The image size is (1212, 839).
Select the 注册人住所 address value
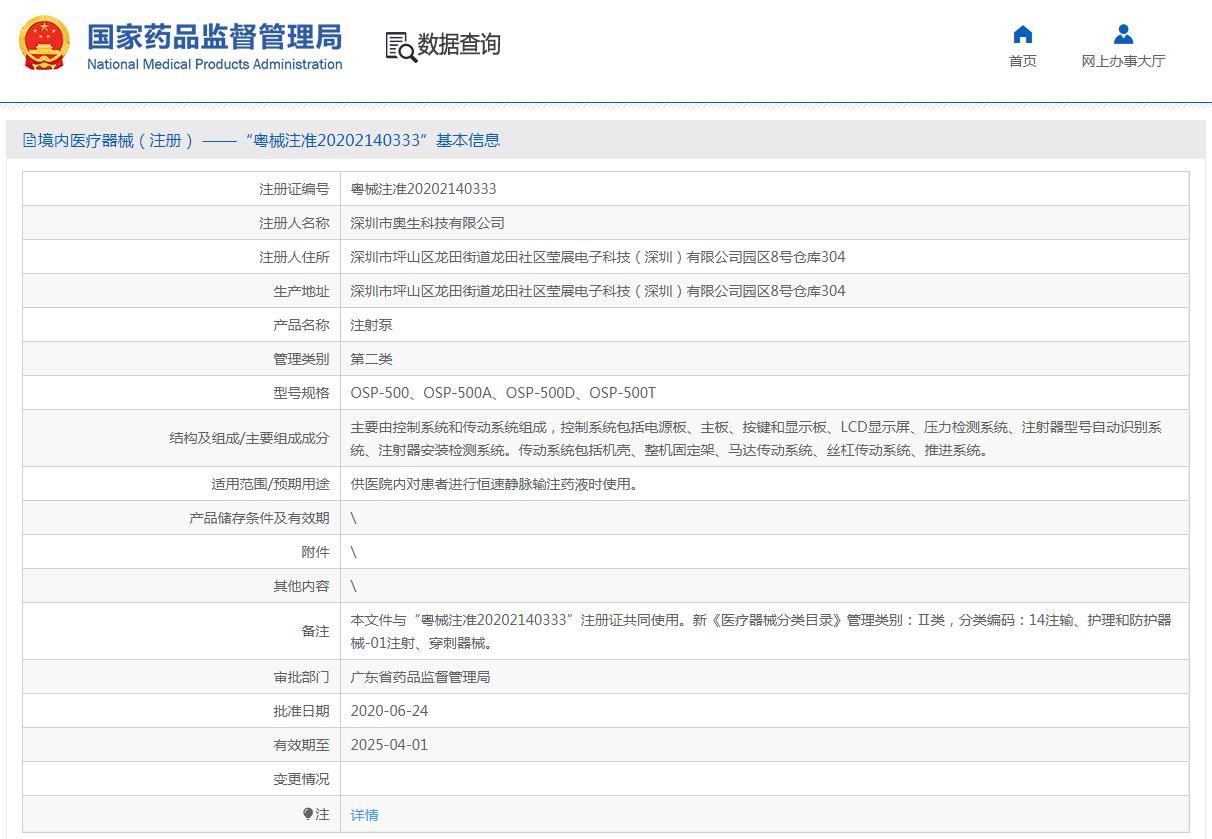(x=598, y=257)
